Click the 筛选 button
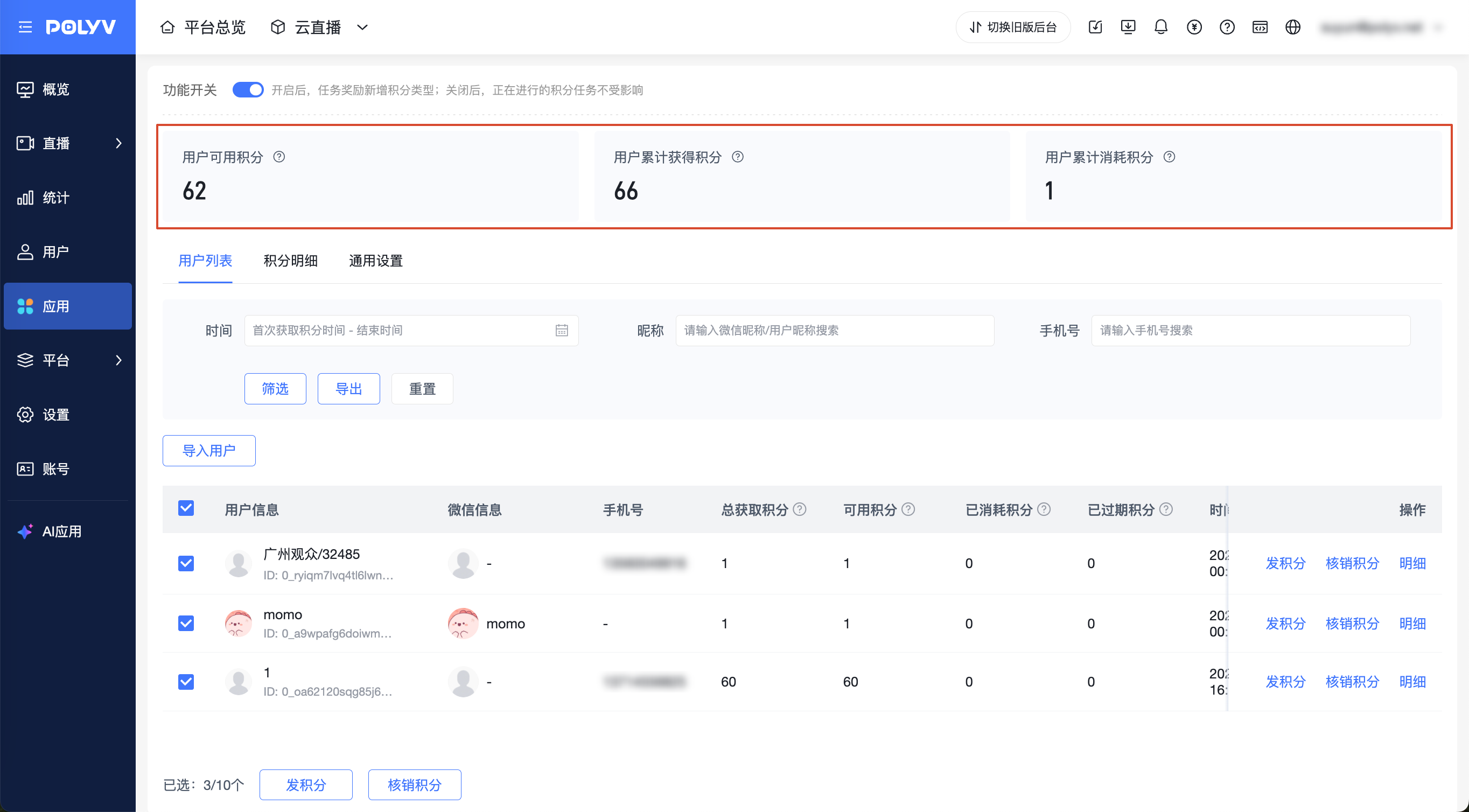Viewport: 1469px width, 812px height. [x=276, y=389]
